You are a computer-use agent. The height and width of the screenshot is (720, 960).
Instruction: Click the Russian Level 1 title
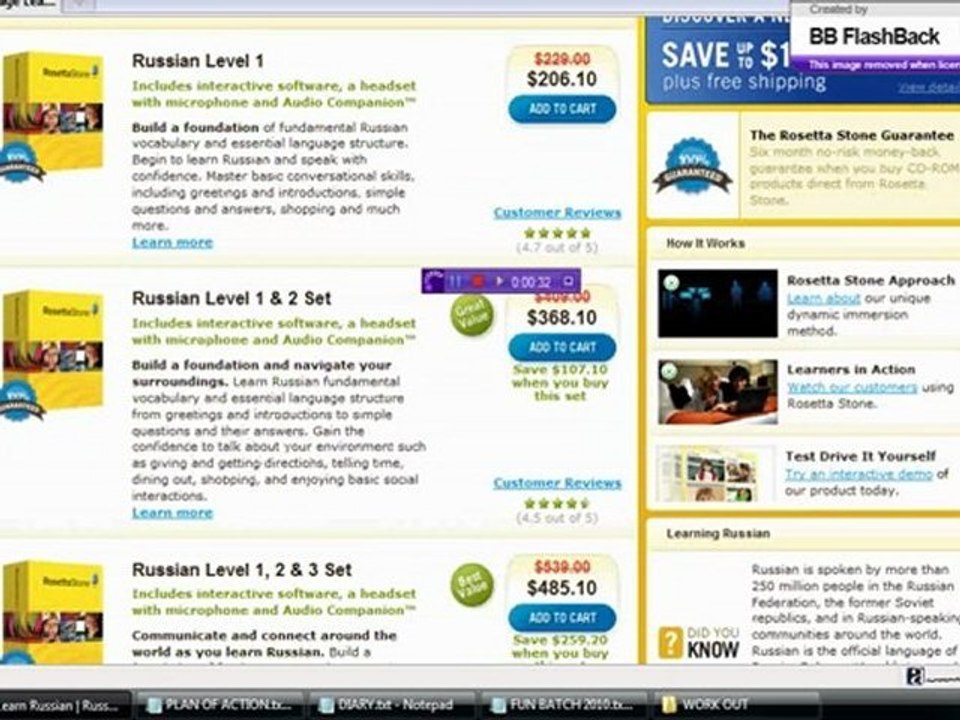pos(198,61)
